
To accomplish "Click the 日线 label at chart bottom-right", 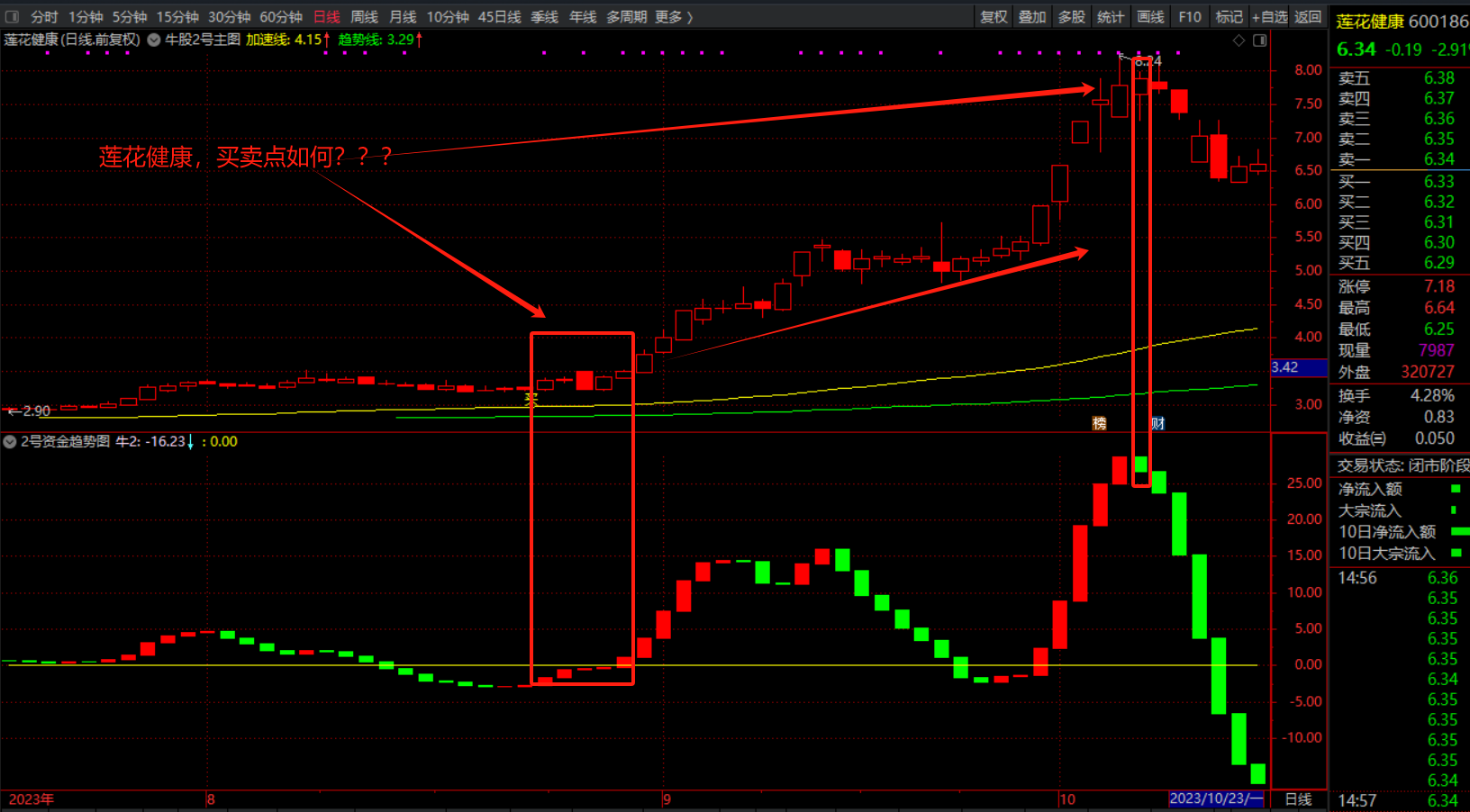I will [x=1298, y=798].
